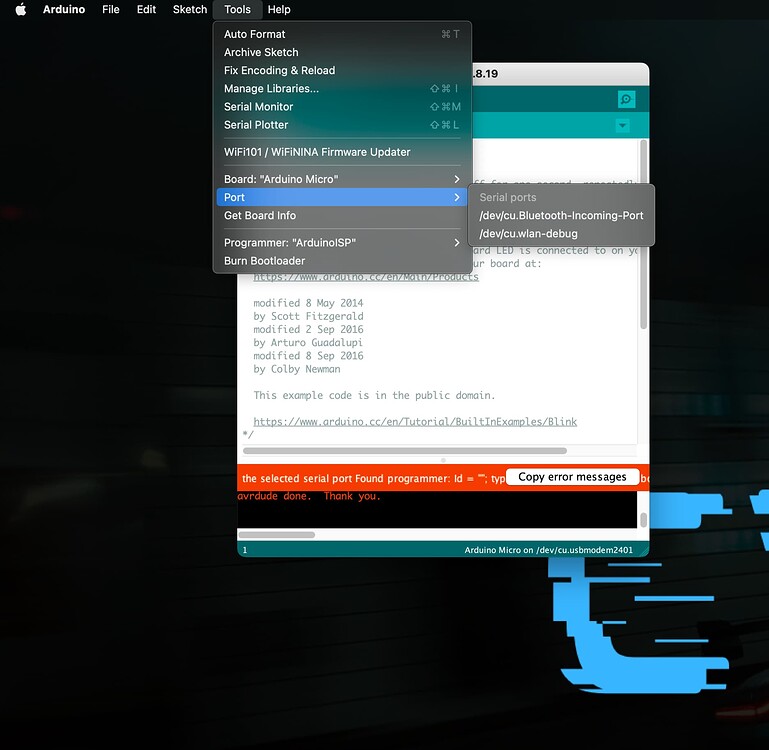This screenshot has width=769, height=750.
Task: Open the tab dropdown arrow in Arduino window
Action: point(622,126)
